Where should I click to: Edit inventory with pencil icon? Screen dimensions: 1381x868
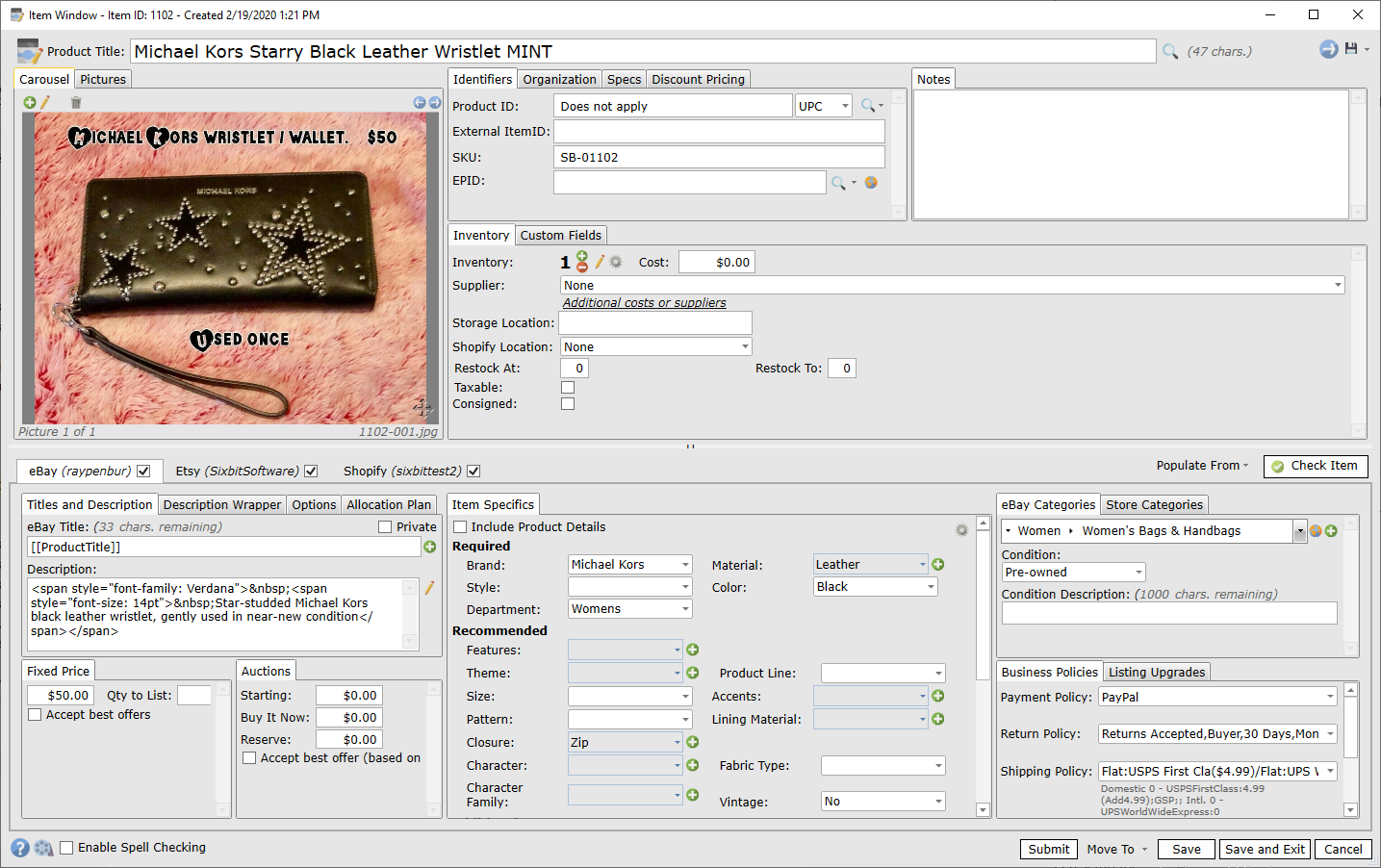click(600, 262)
